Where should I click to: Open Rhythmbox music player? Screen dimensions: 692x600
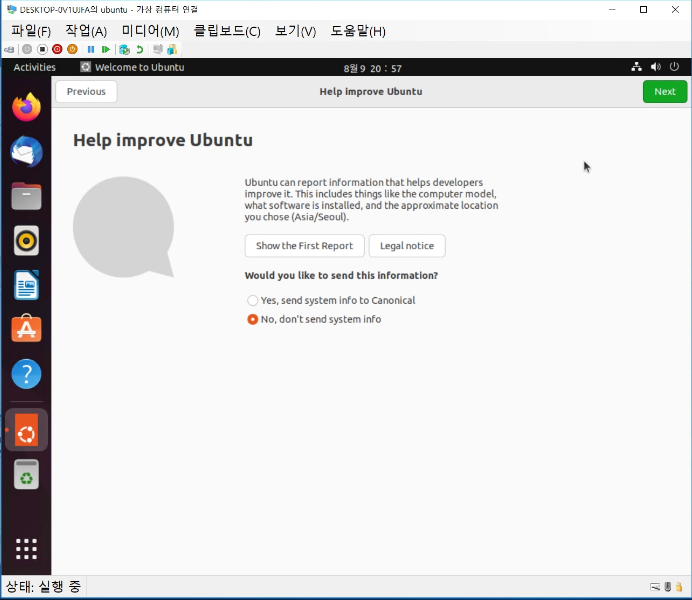(x=26, y=240)
